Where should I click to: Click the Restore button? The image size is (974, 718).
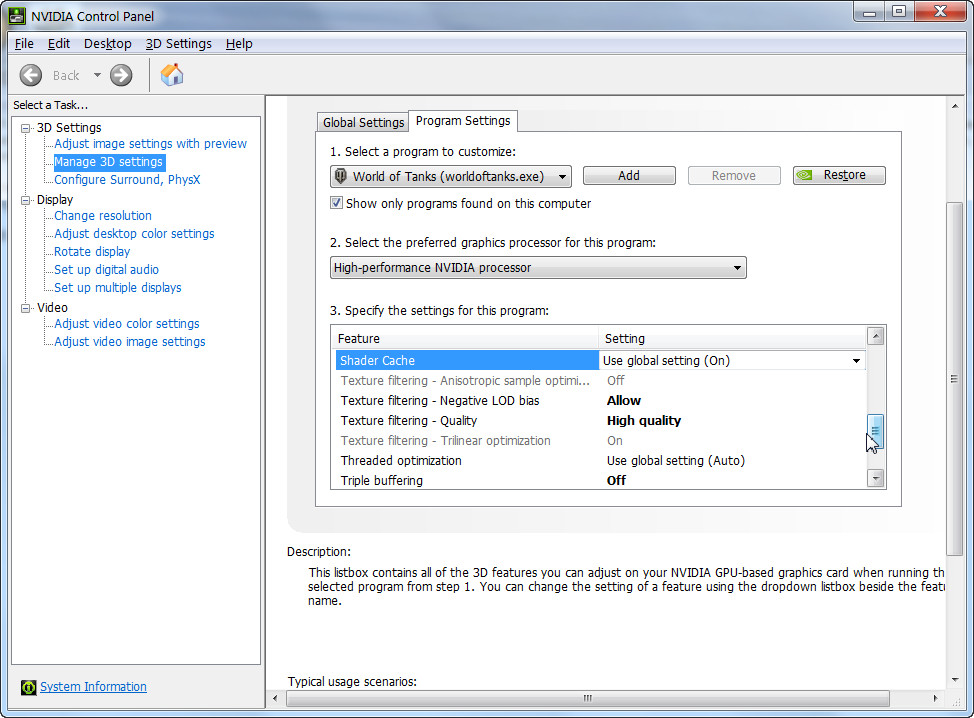pyautogui.click(x=839, y=175)
